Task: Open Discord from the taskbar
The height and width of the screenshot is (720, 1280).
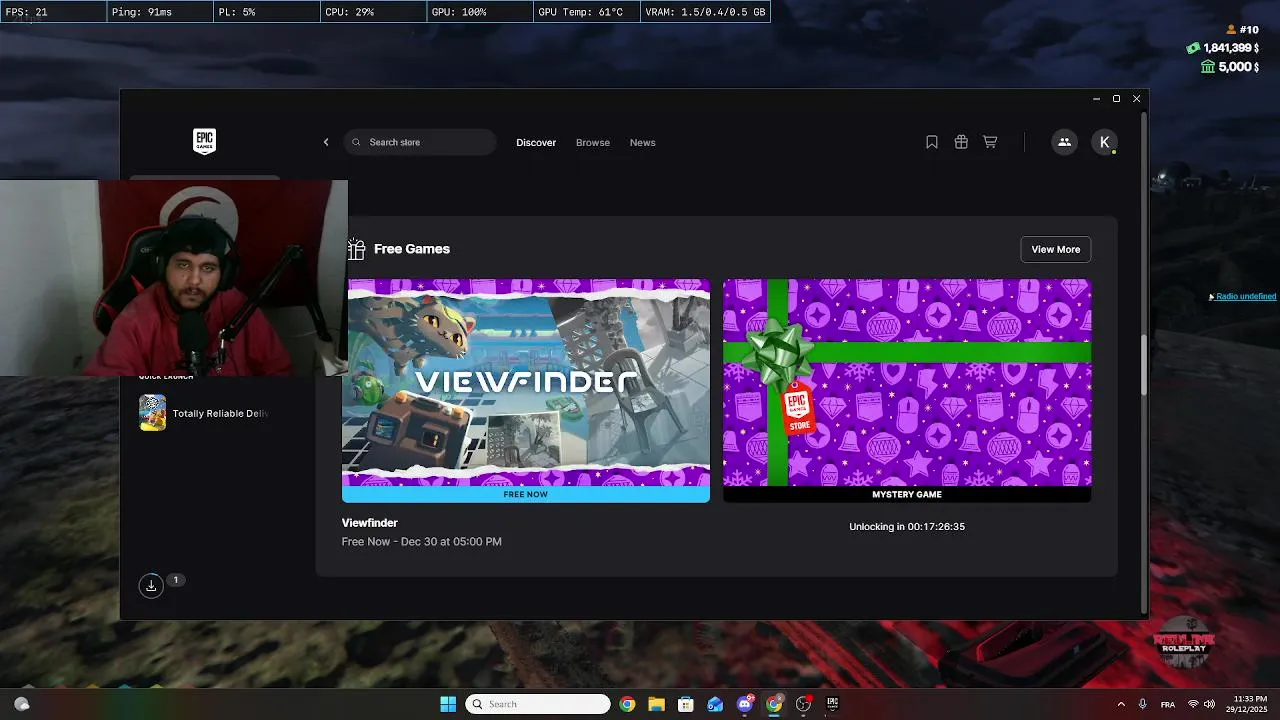Action: pyautogui.click(x=745, y=704)
